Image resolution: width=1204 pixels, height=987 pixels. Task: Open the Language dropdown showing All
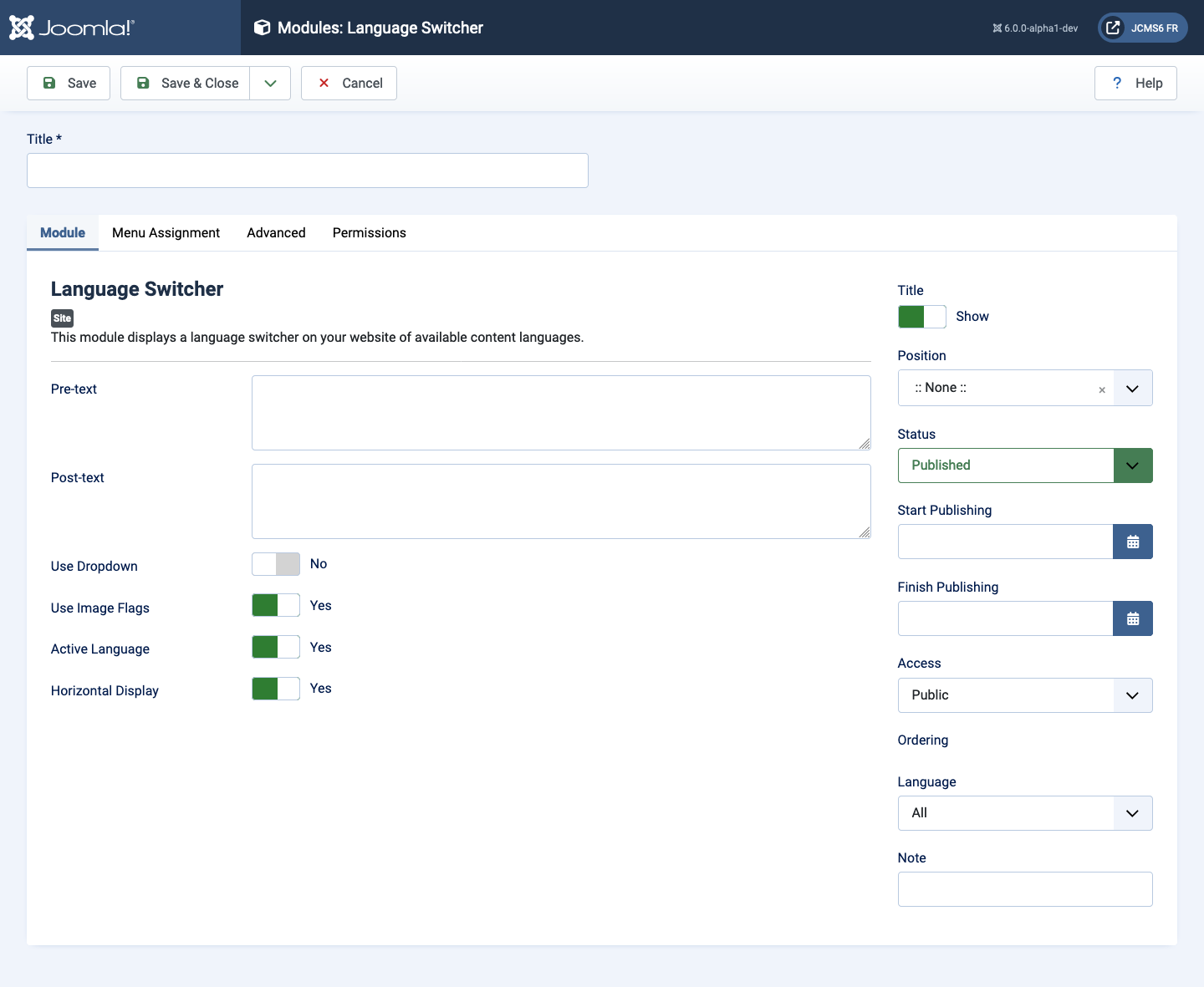tap(1025, 813)
